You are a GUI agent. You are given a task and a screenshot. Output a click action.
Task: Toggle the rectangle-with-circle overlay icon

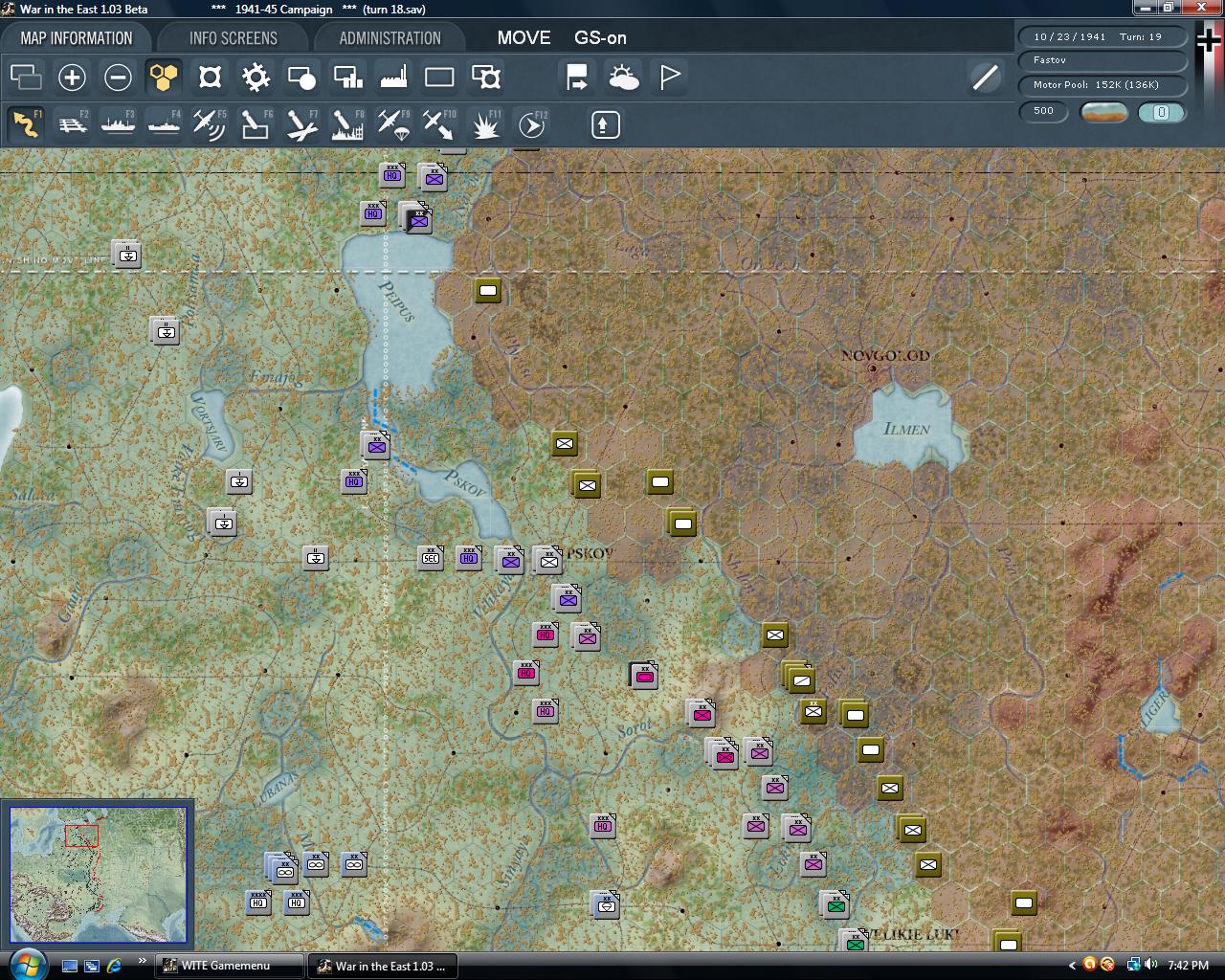coord(301,78)
